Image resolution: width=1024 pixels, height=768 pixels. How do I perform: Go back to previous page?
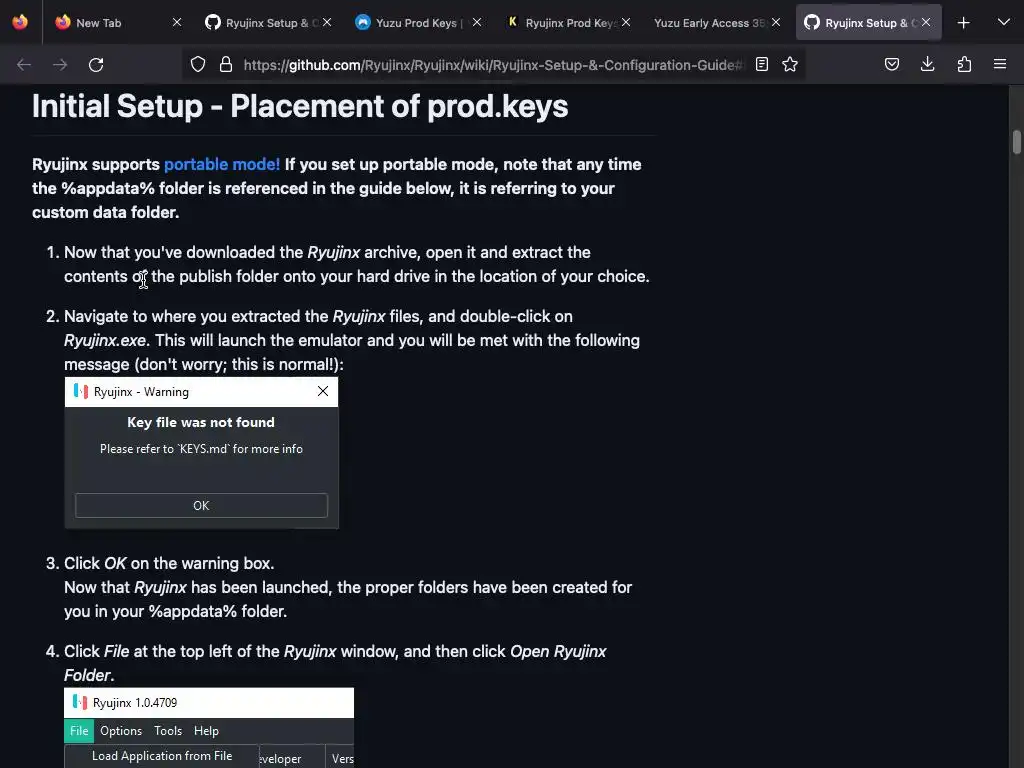[x=24, y=65]
